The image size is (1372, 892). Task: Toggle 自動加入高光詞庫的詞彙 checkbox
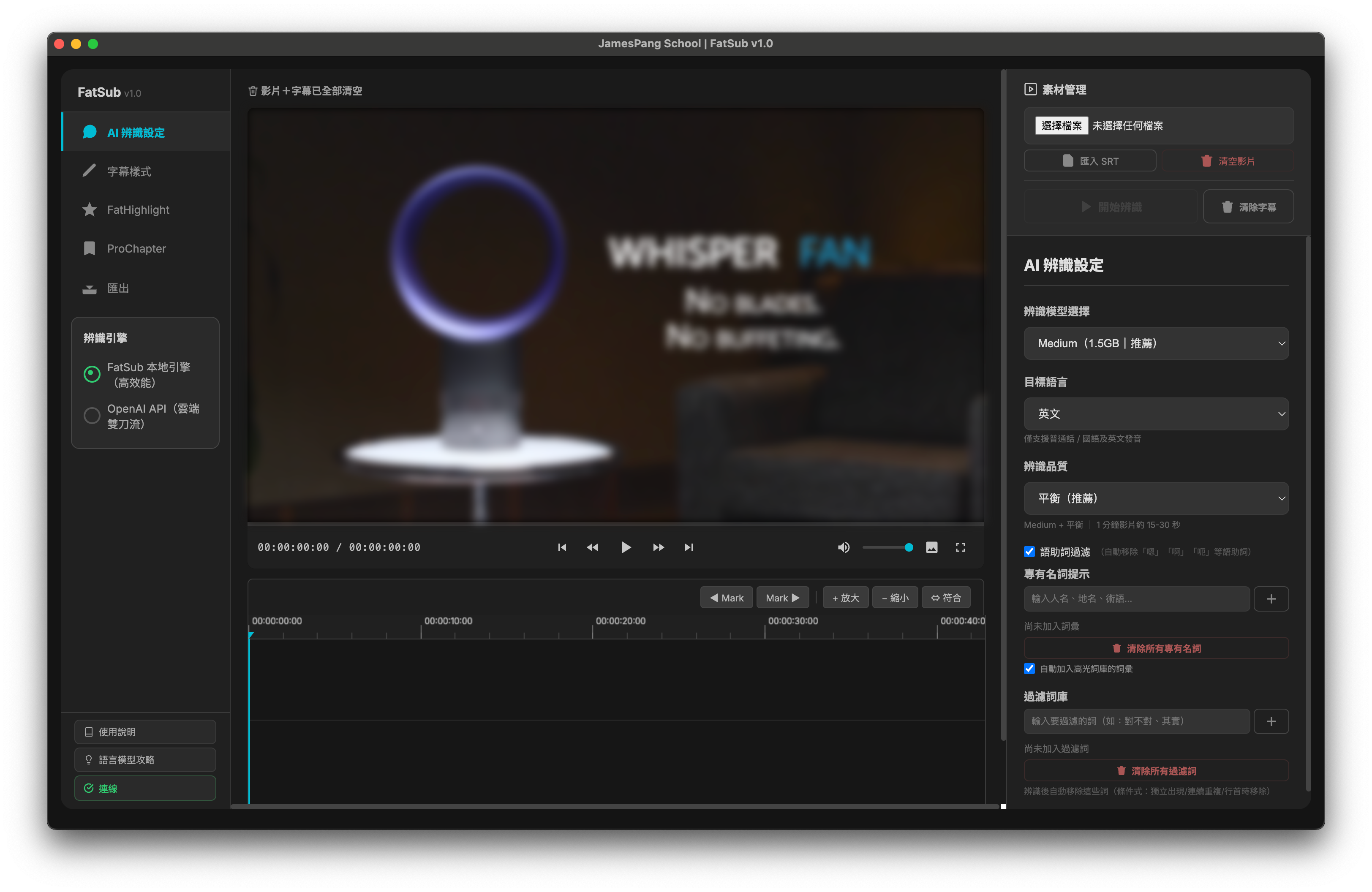tap(1029, 669)
